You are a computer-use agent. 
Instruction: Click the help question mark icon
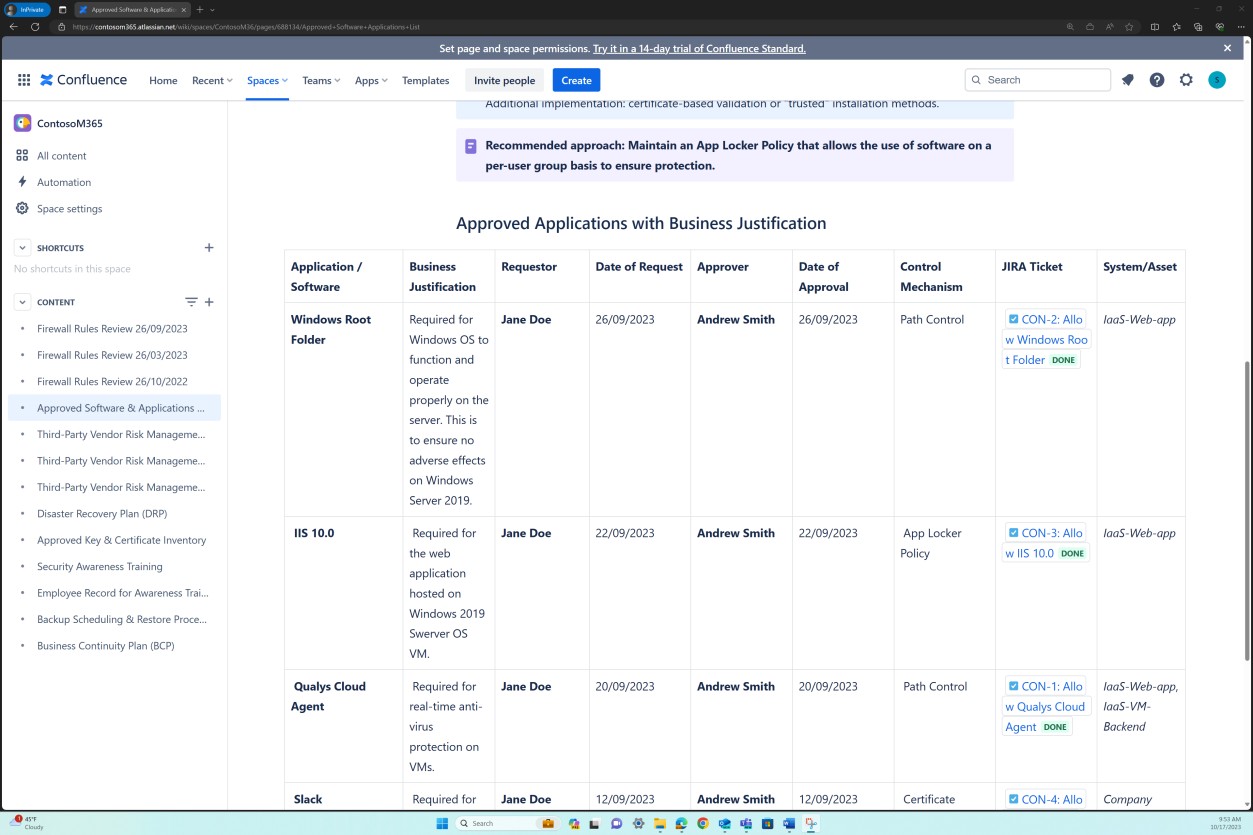1157,80
